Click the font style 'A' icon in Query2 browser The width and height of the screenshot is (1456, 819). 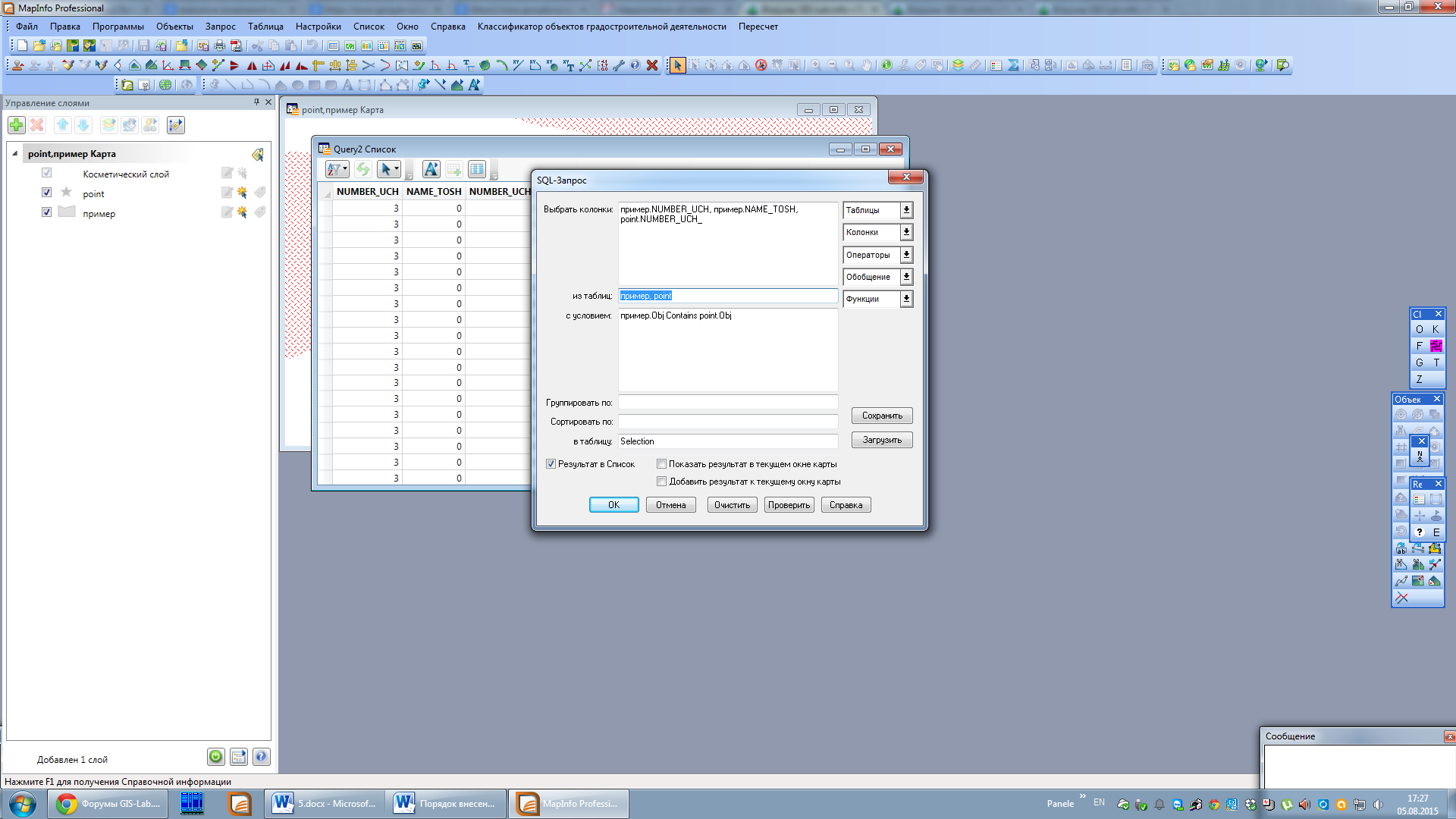431,169
